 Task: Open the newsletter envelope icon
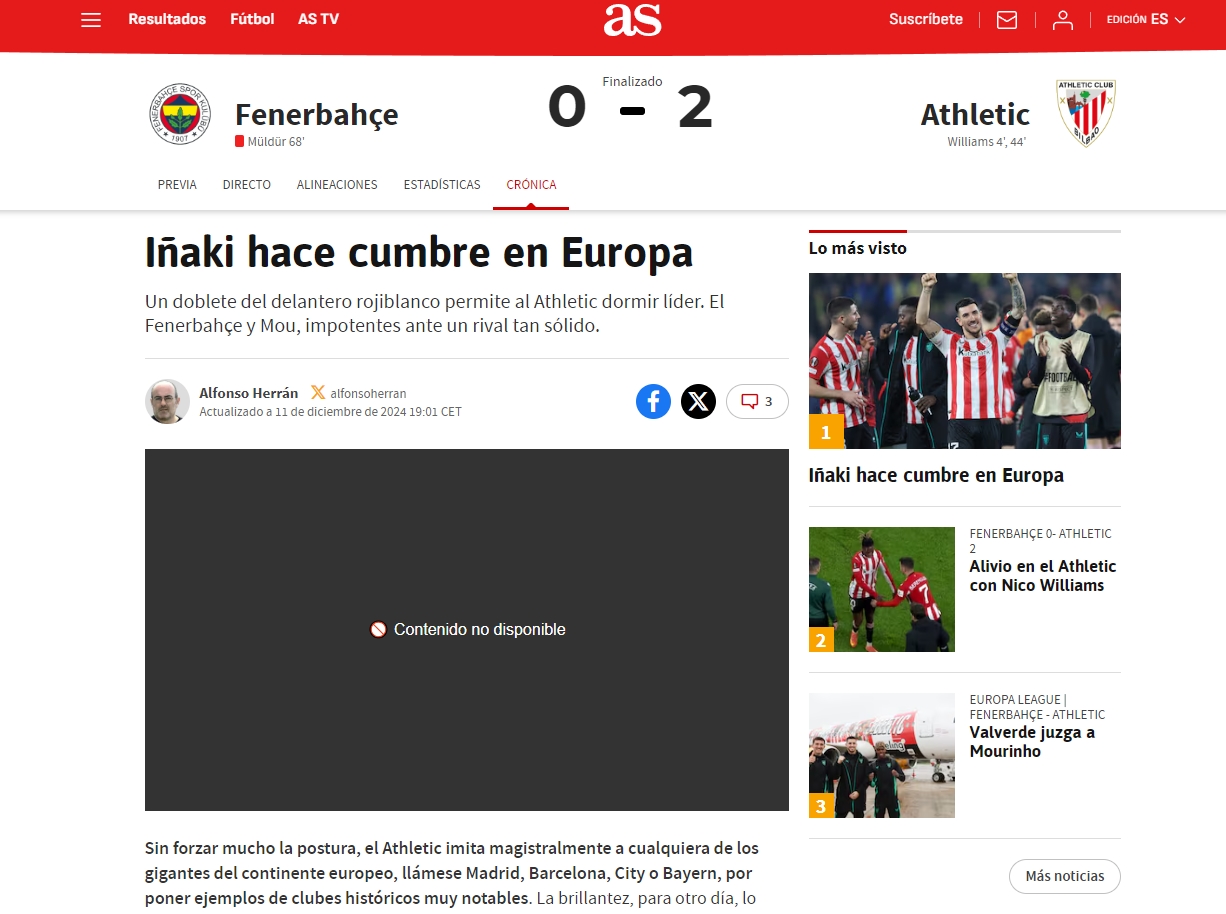click(x=1007, y=20)
